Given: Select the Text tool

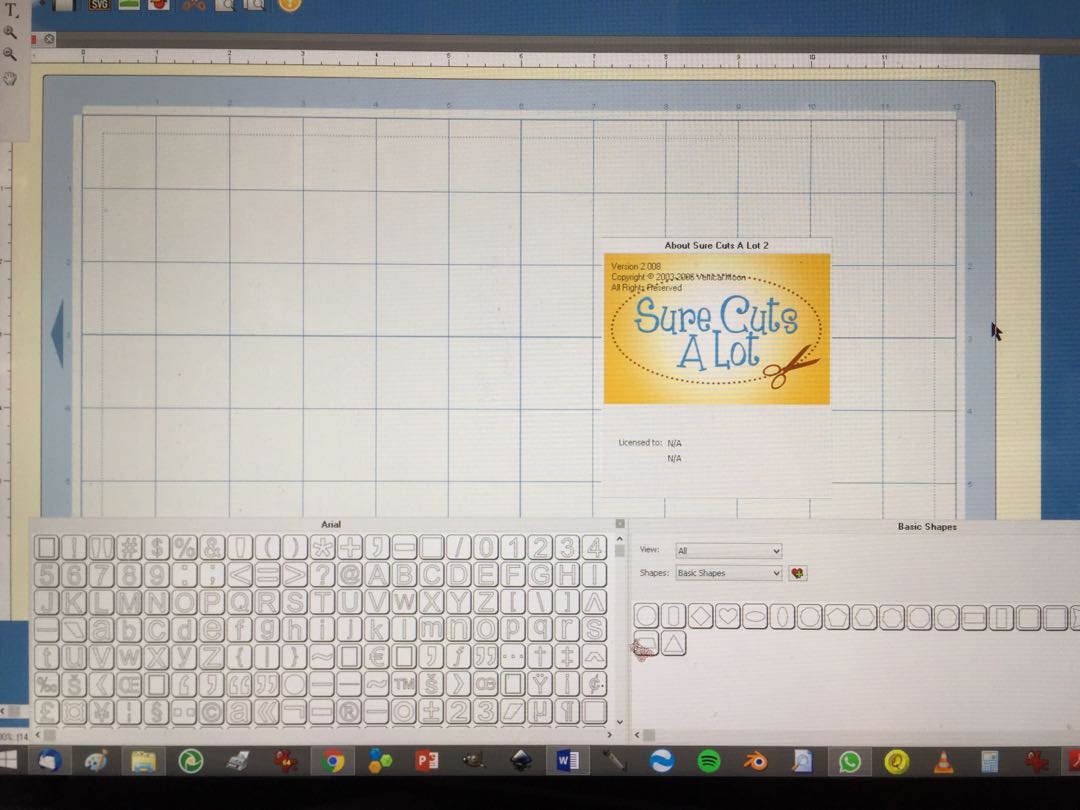Looking at the screenshot, I should click(x=10, y=10).
